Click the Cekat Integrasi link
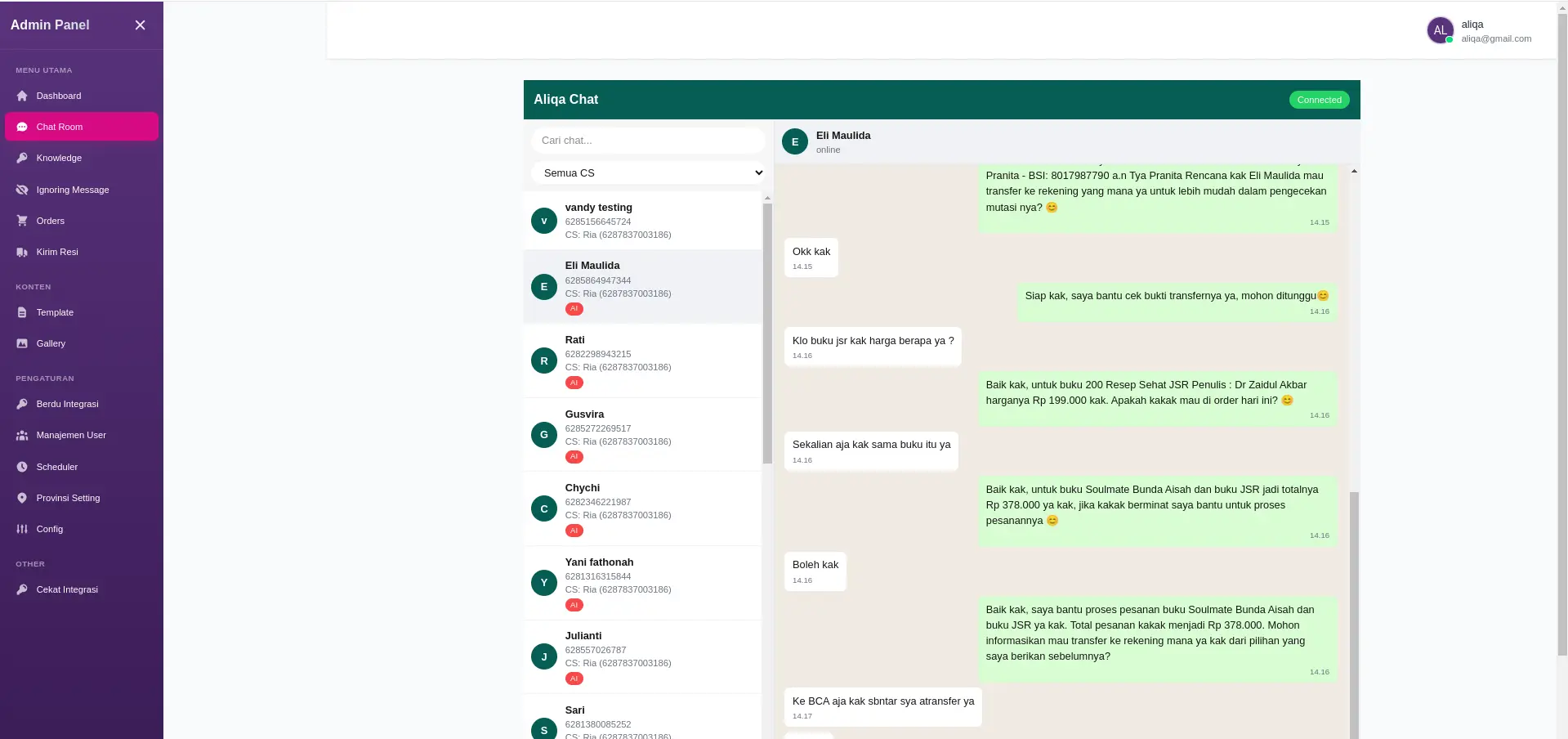Screen dimensions: 1568x739 point(66,589)
